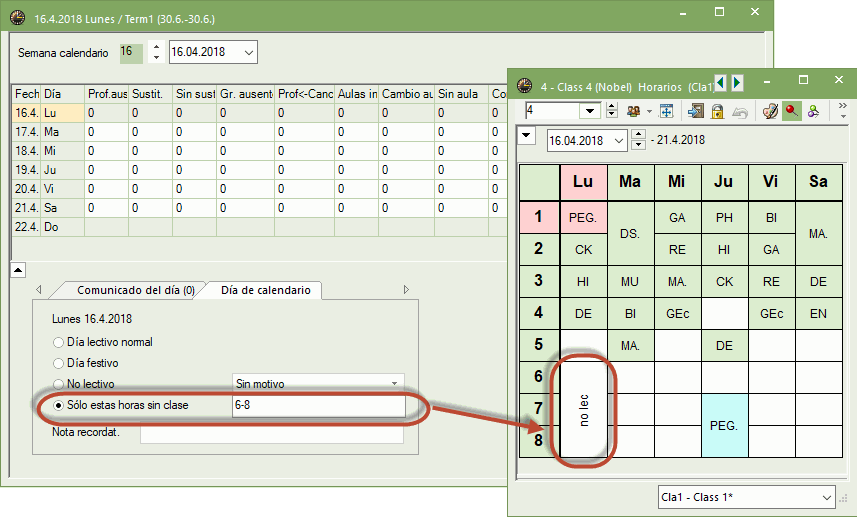The height and width of the screenshot is (517, 857).
Task: Select the PEG. lesson on Monday period 1
Action: [583, 218]
